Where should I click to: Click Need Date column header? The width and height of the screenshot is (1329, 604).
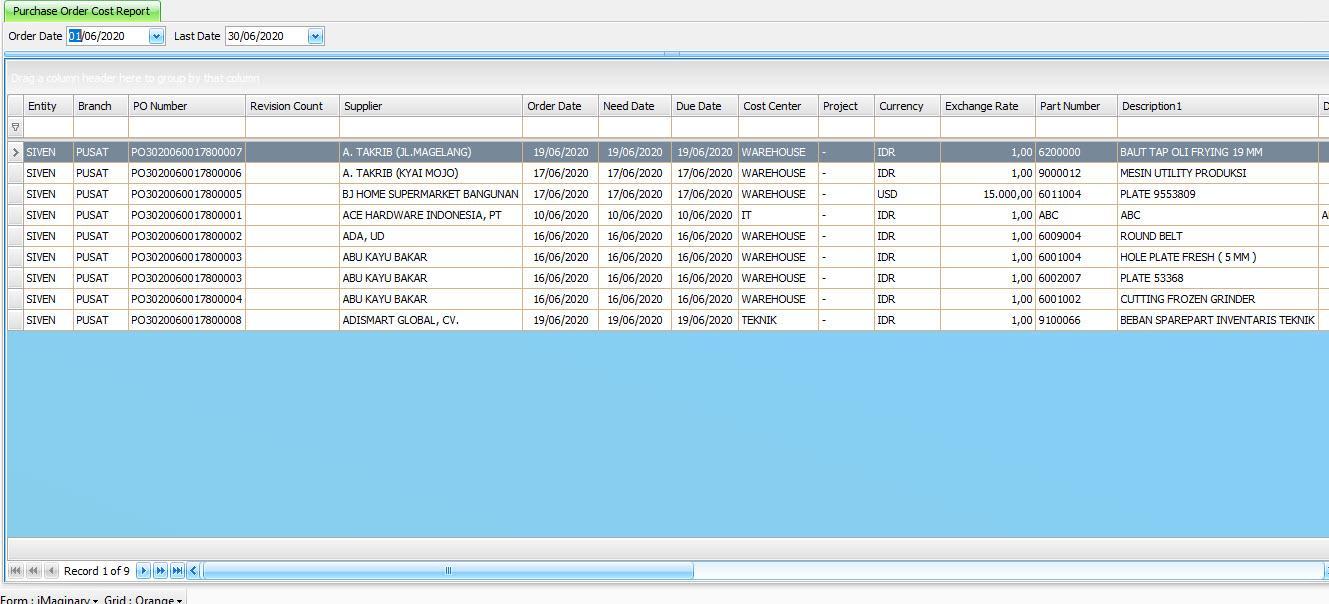pyautogui.click(x=635, y=106)
